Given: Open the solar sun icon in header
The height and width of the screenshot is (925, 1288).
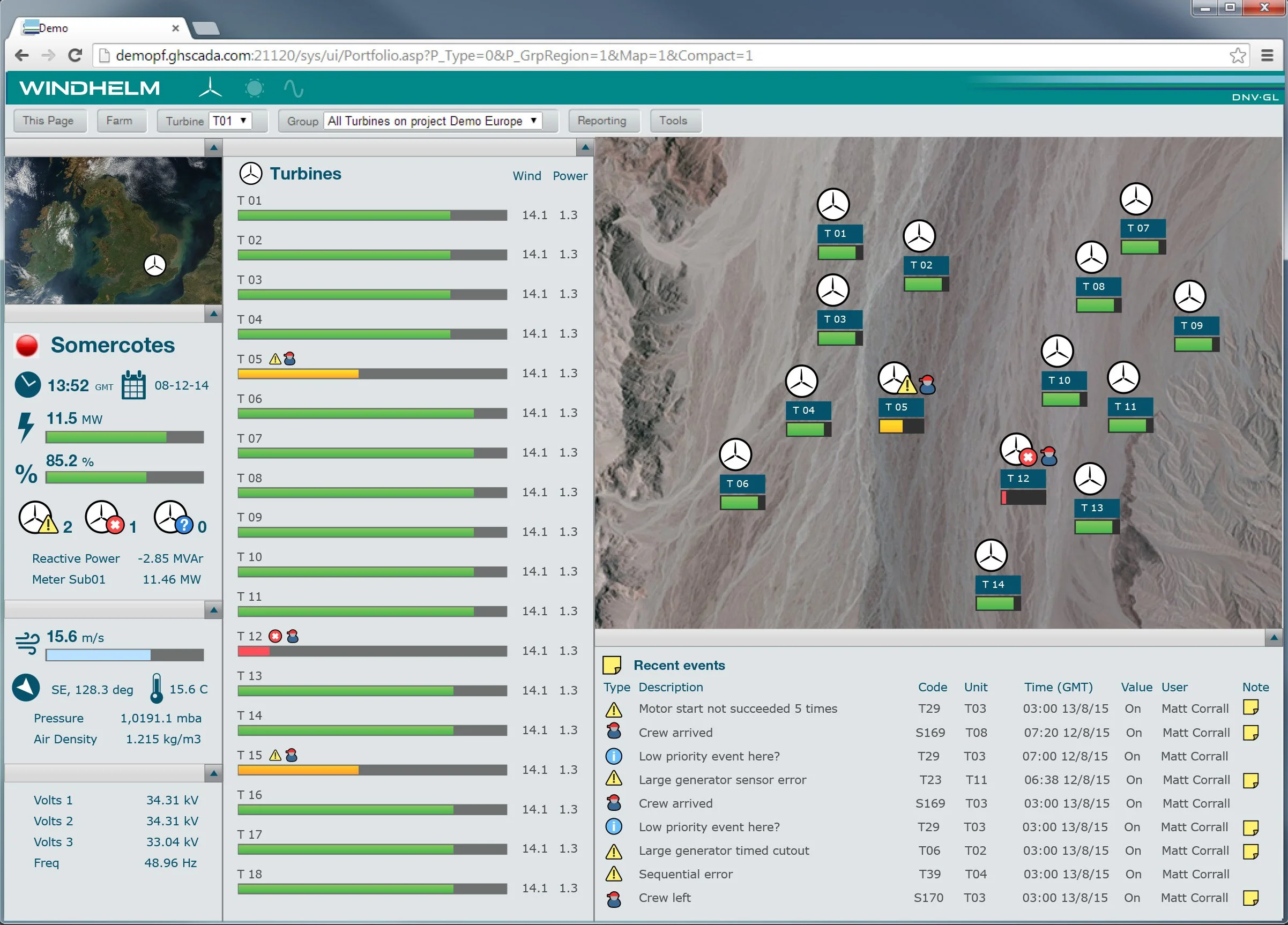Looking at the screenshot, I should click(254, 88).
